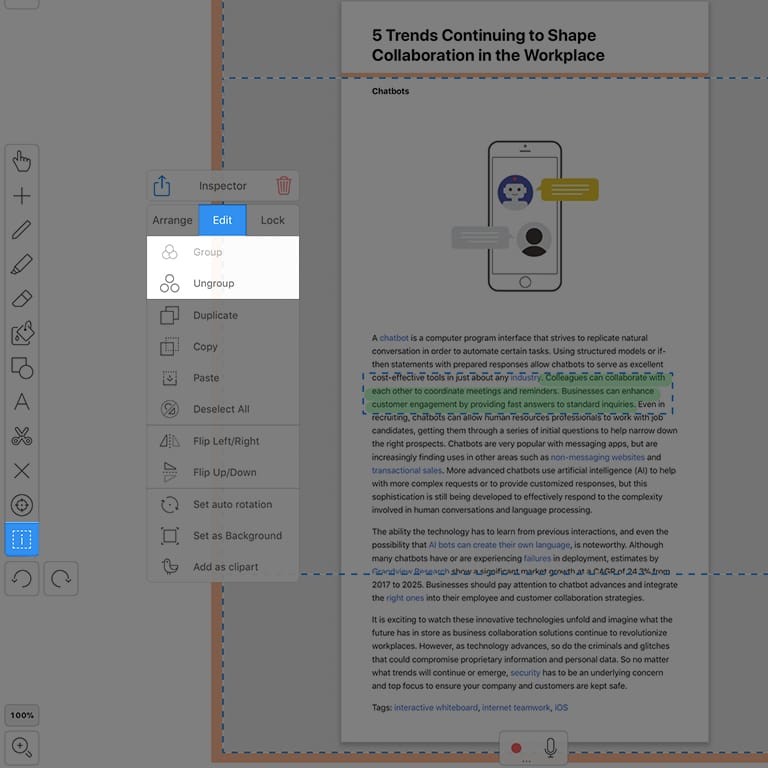The height and width of the screenshot is (768, 768).
Task: Click the plus add tool
Action: (22, 196)
